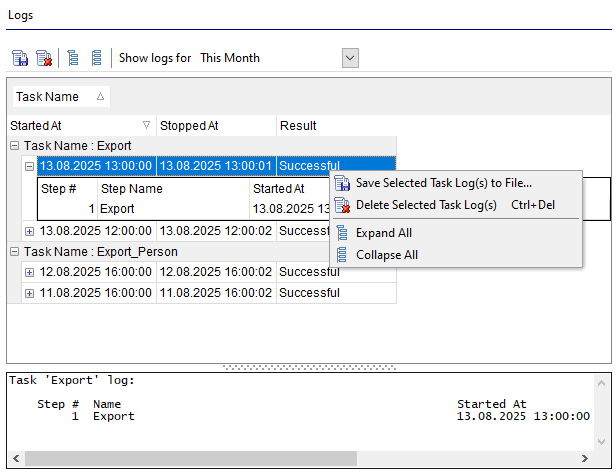Click the Step Name sub-table header
Screen dimensions: 616x472
click(173, 189)
